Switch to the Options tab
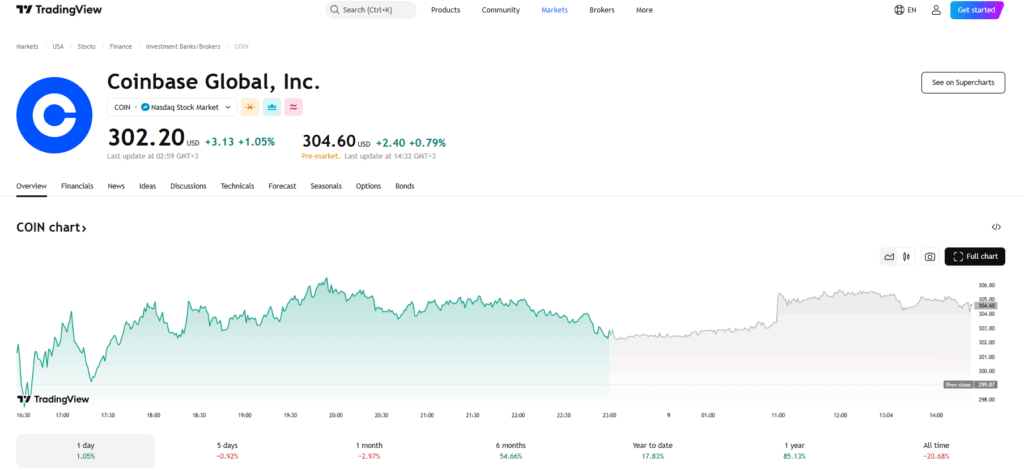1024x470 pixels. tap(368, 186)
